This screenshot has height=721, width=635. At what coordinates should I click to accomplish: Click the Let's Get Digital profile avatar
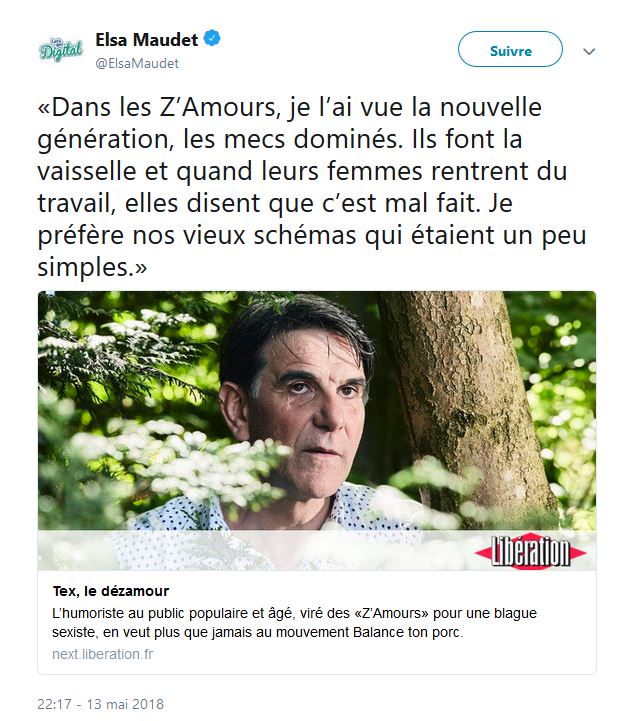61,50
